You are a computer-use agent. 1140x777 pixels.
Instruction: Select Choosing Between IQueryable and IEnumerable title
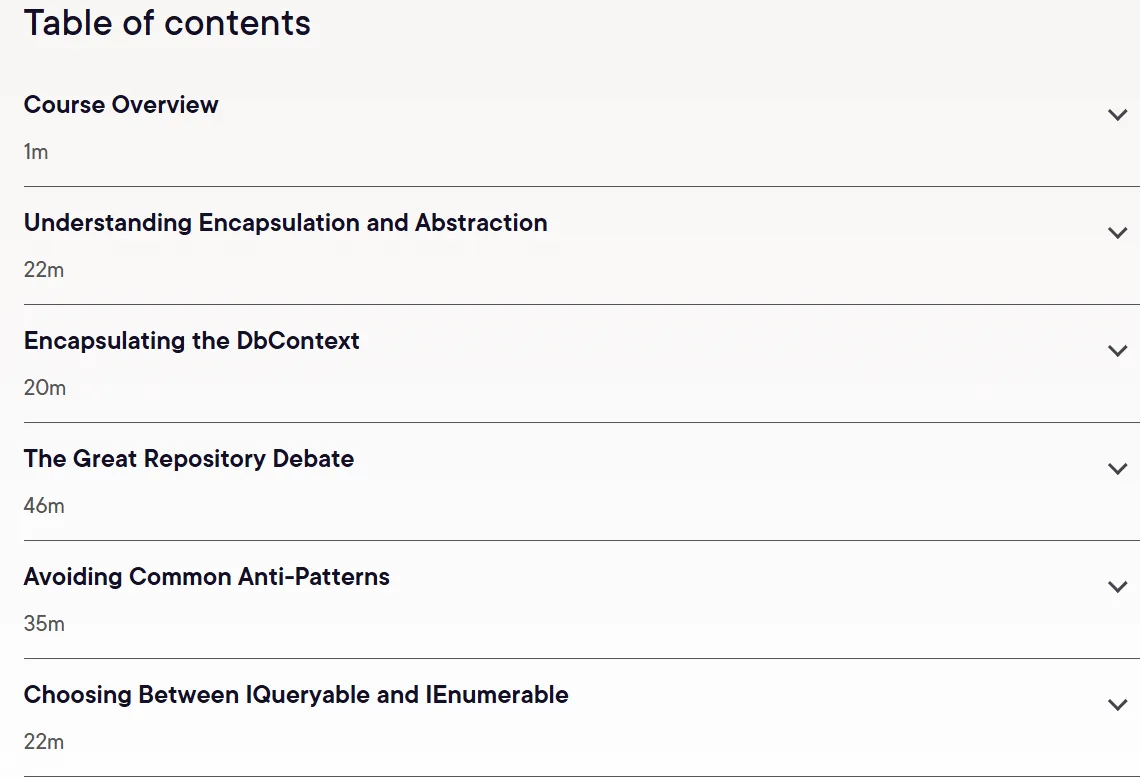click(296, 695)
